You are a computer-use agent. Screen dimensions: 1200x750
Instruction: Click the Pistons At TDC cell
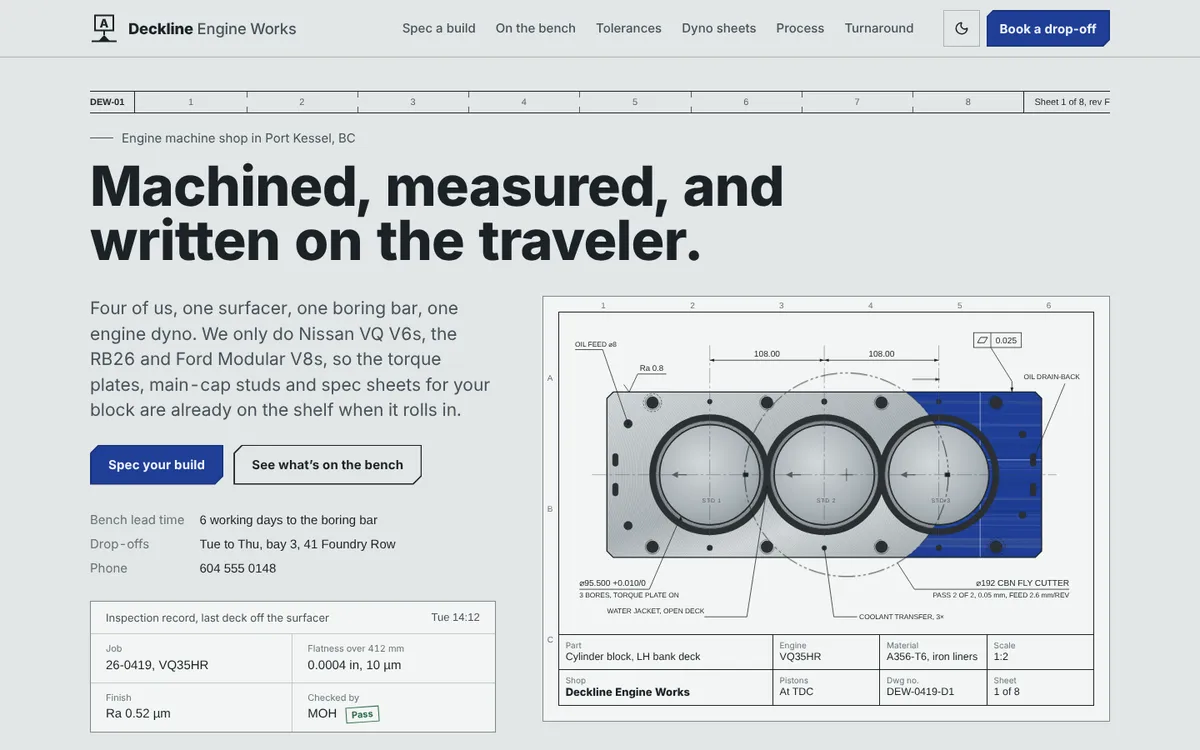tap(826, 687)
